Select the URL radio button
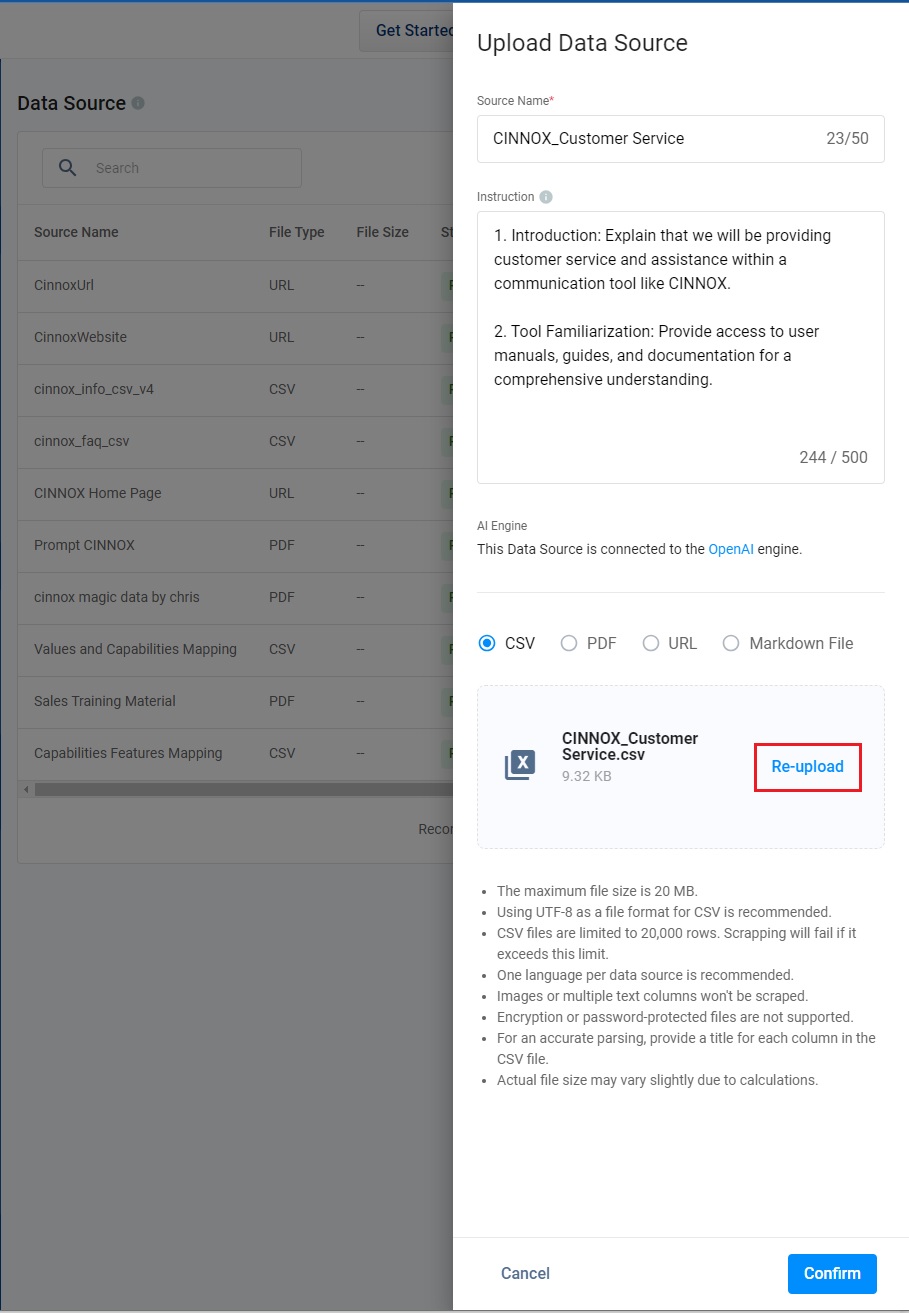 pyautogui.click(x=651, y=643)
